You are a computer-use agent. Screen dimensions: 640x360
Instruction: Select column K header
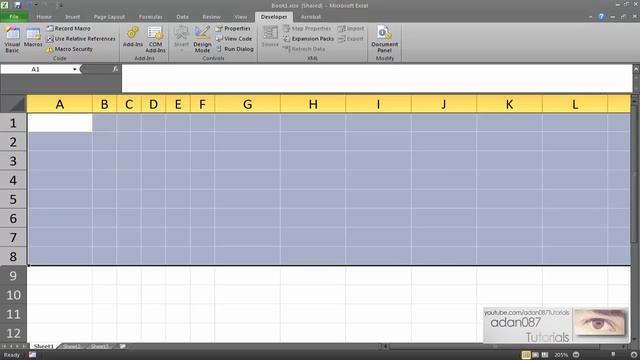509,104
